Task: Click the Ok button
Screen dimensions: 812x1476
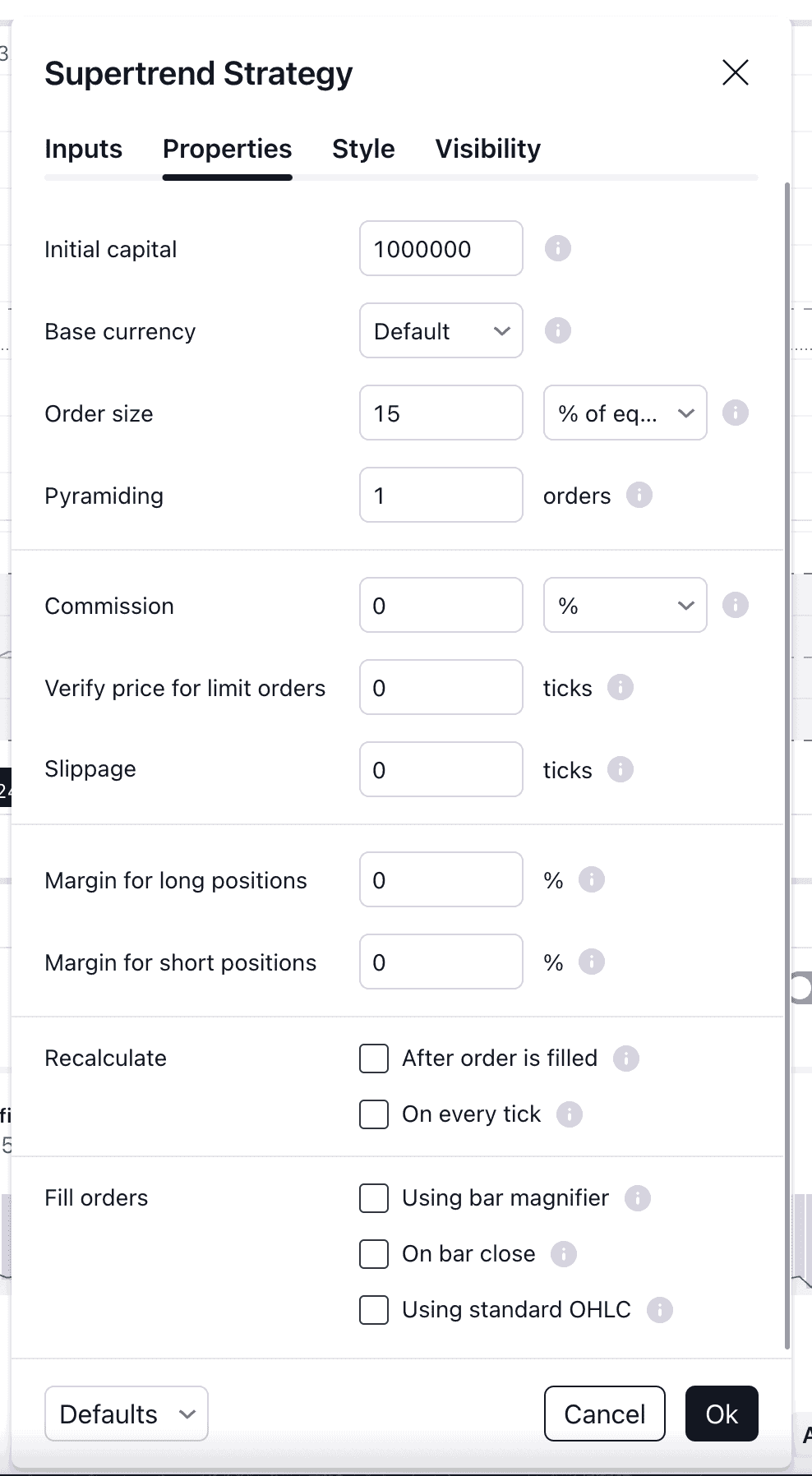Action: tap(722, 1414)
